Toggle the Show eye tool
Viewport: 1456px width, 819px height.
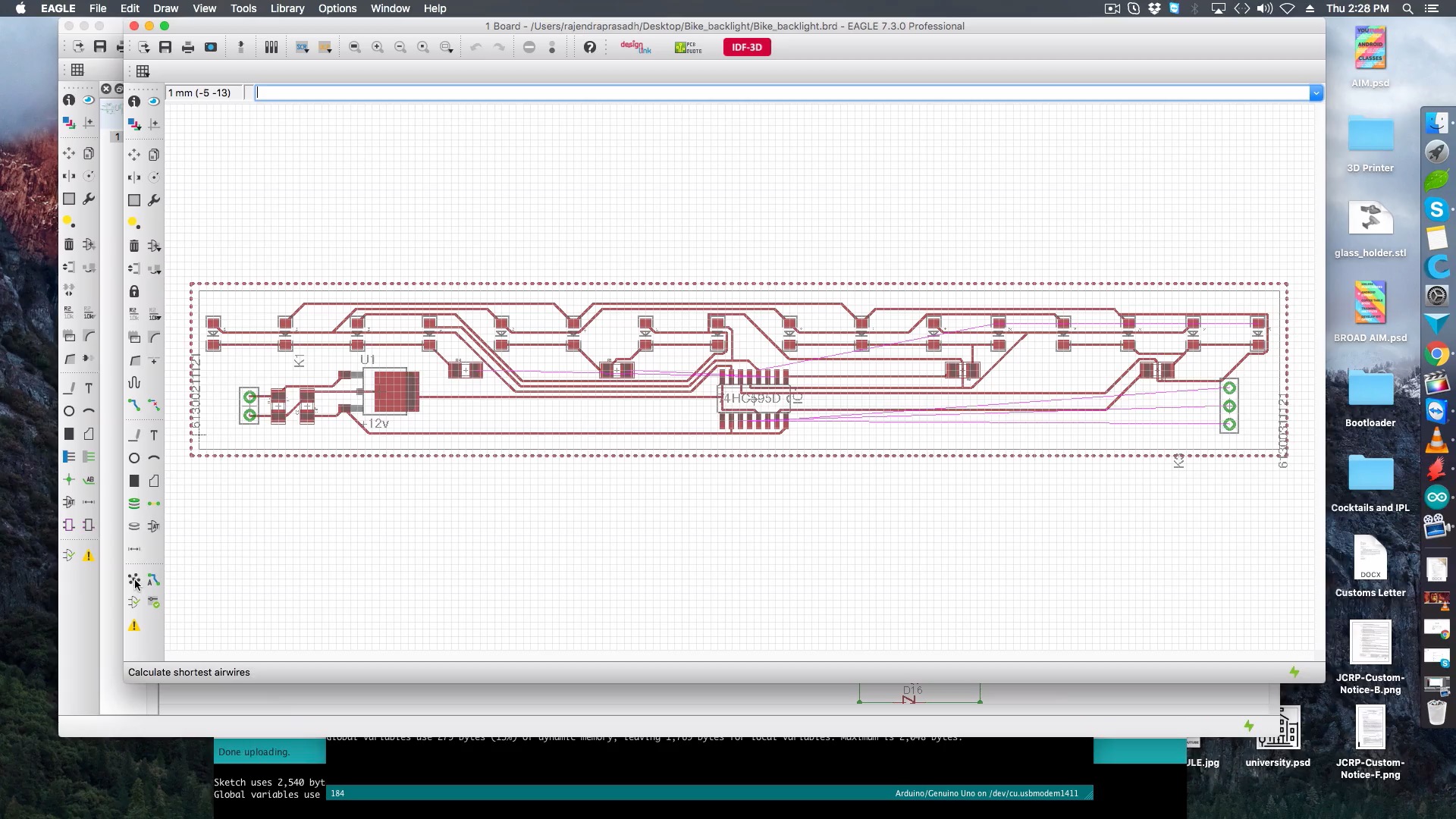pyautogui.click(x=154, y=101)
